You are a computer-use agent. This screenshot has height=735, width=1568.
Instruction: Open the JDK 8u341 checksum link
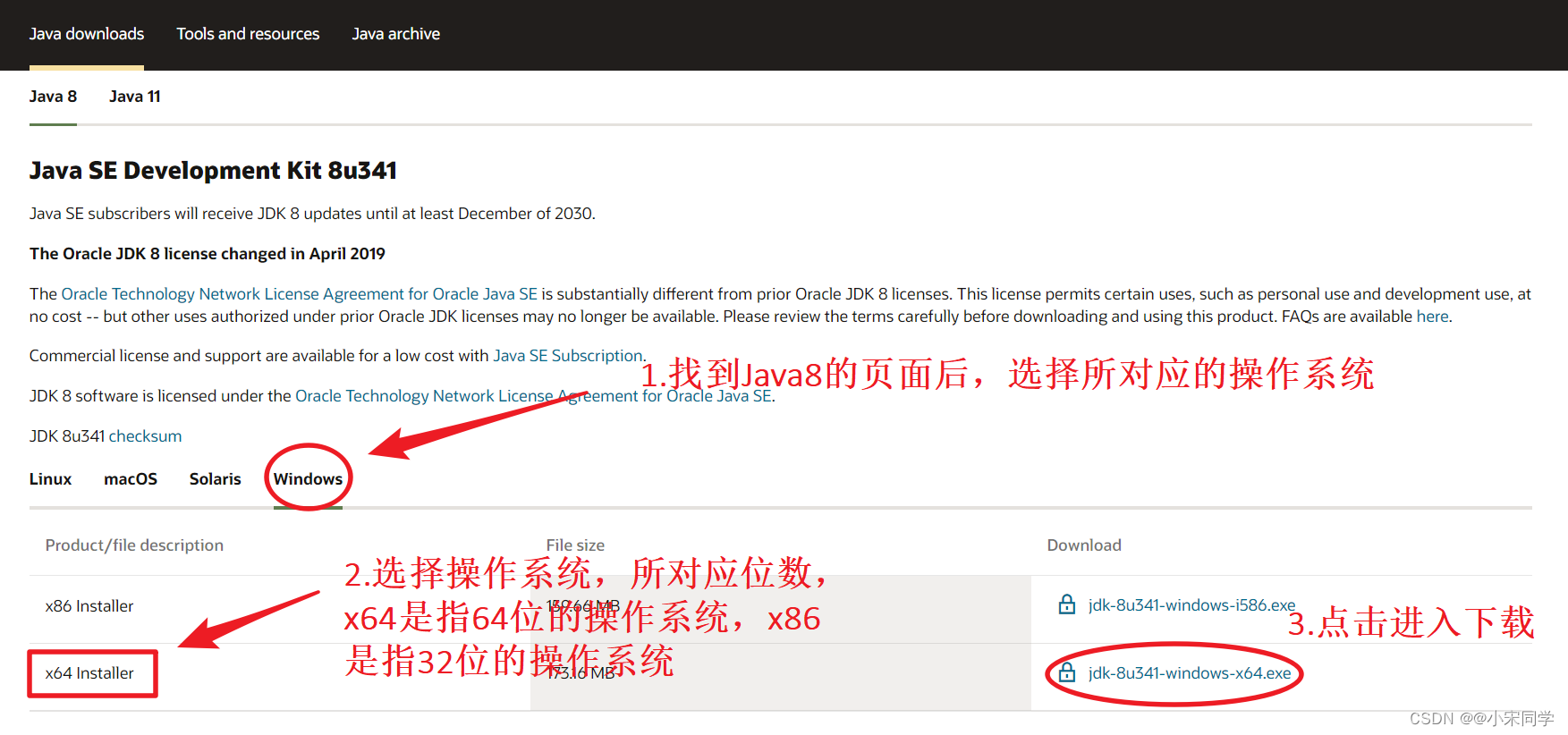tap(145, 436)
